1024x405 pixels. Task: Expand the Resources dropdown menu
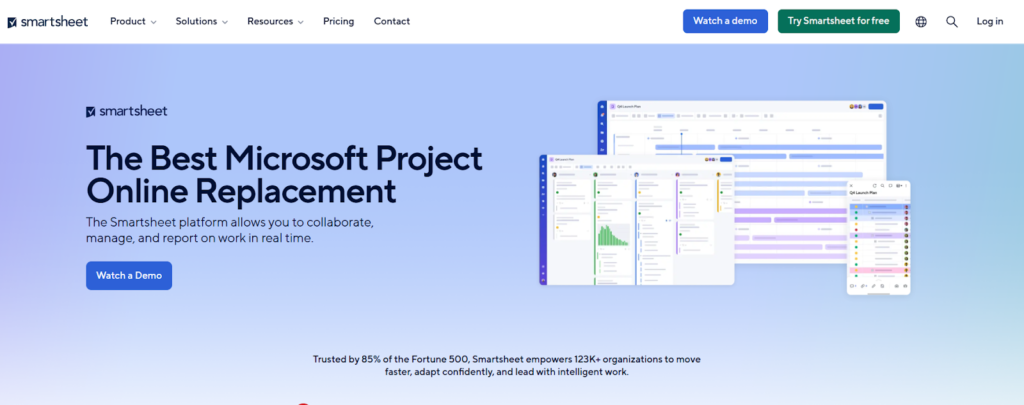coord(275,21)
